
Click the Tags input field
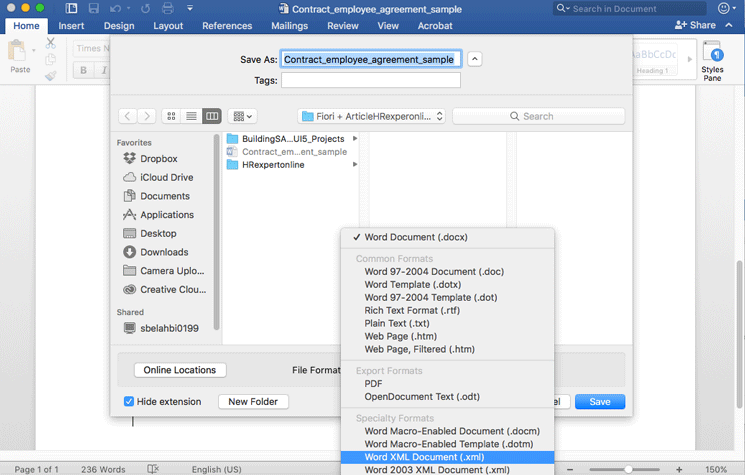click(x=371, y=80)
